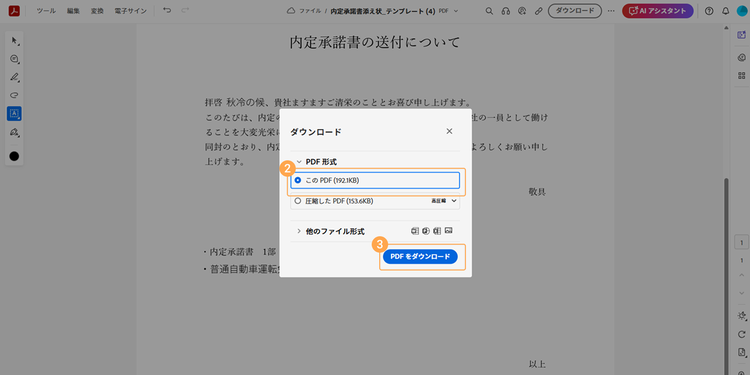Select the arrow selection tool

click(x=14, y=41)
